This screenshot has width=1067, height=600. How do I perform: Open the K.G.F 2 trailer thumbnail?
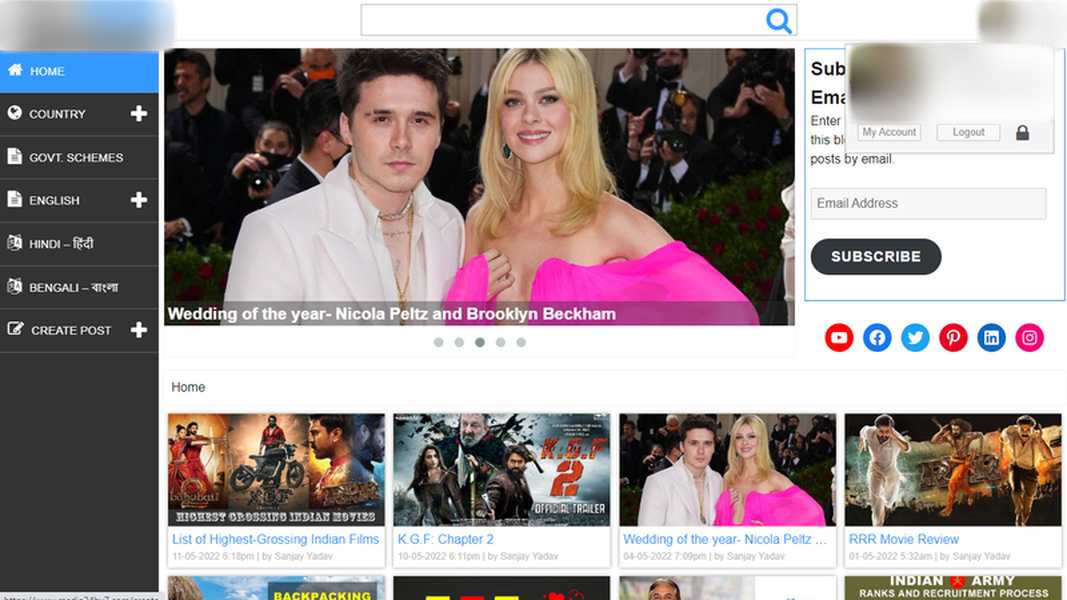pos(502,469)
